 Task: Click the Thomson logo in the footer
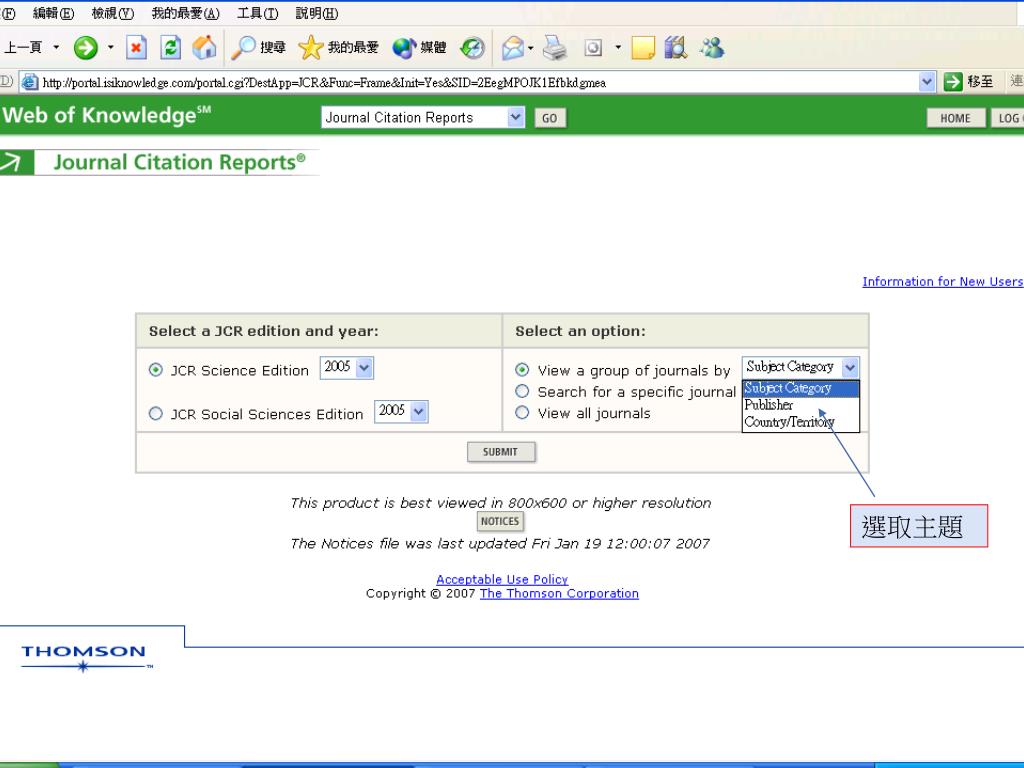(87, 658)
